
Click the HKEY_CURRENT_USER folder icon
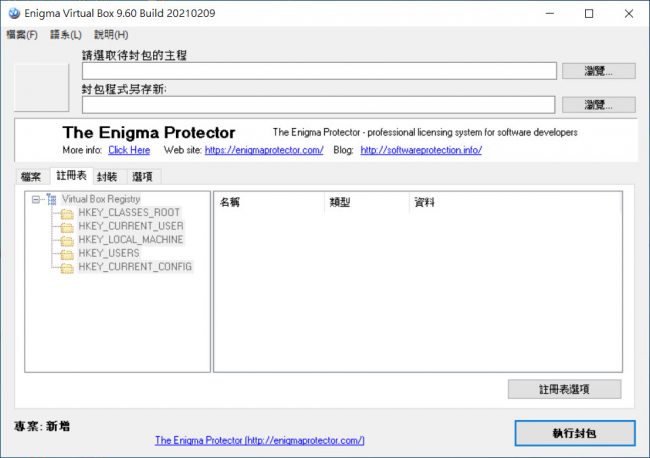[x=67, y=227]
